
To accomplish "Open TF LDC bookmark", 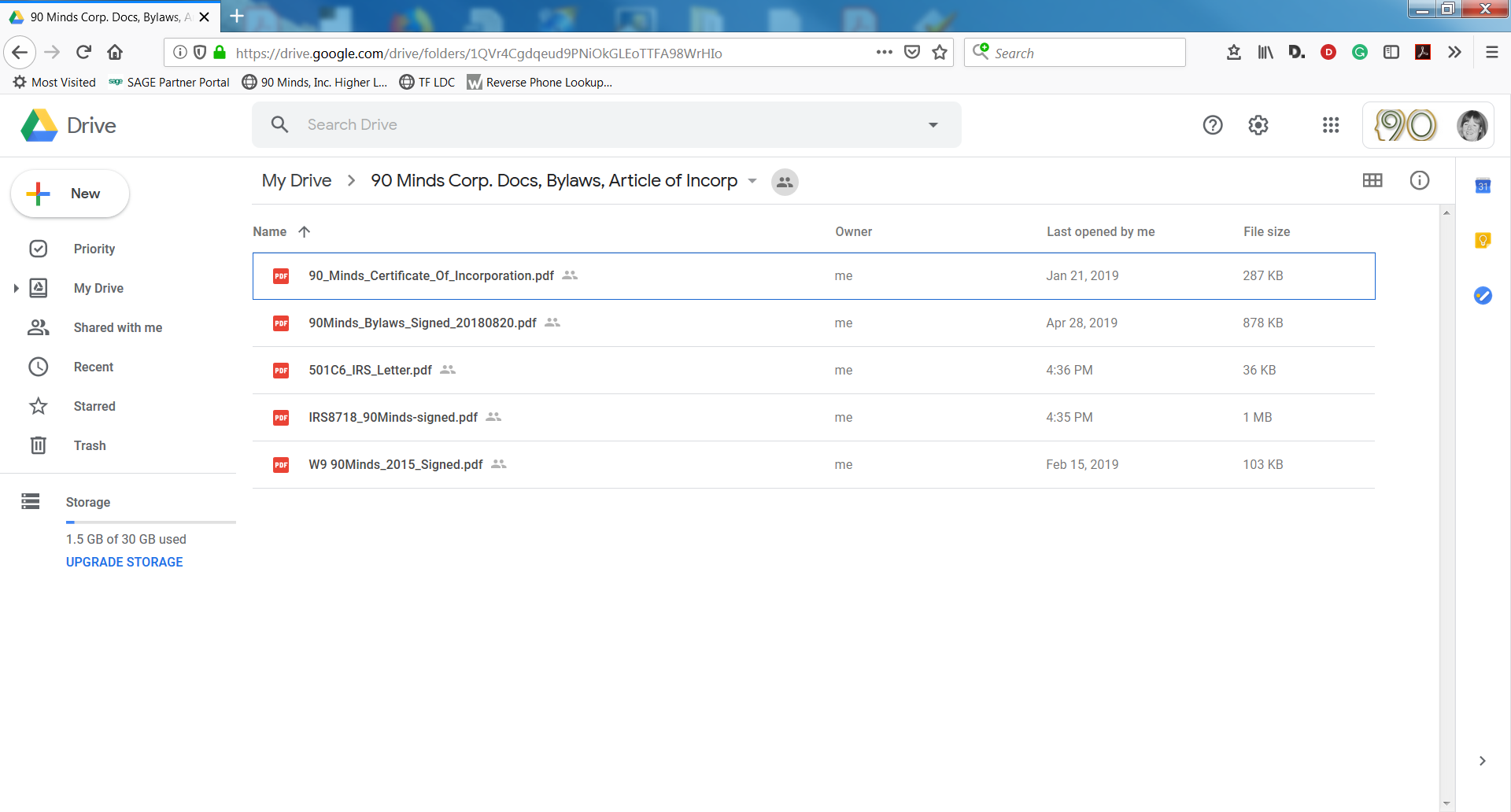I will (x=427, y=82).
